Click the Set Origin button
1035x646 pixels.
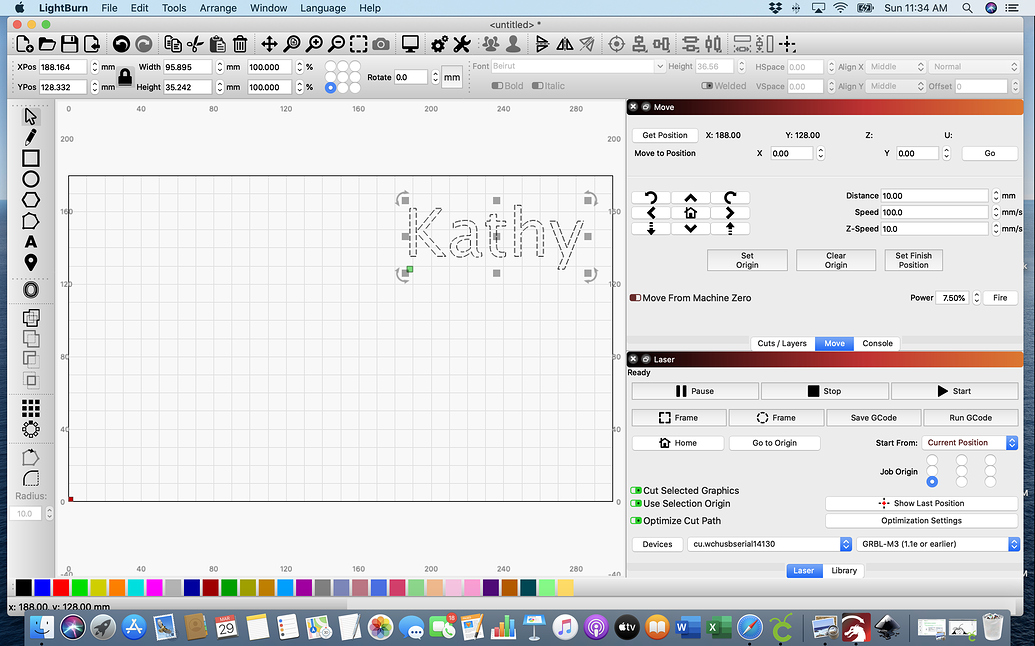point(747,260)
